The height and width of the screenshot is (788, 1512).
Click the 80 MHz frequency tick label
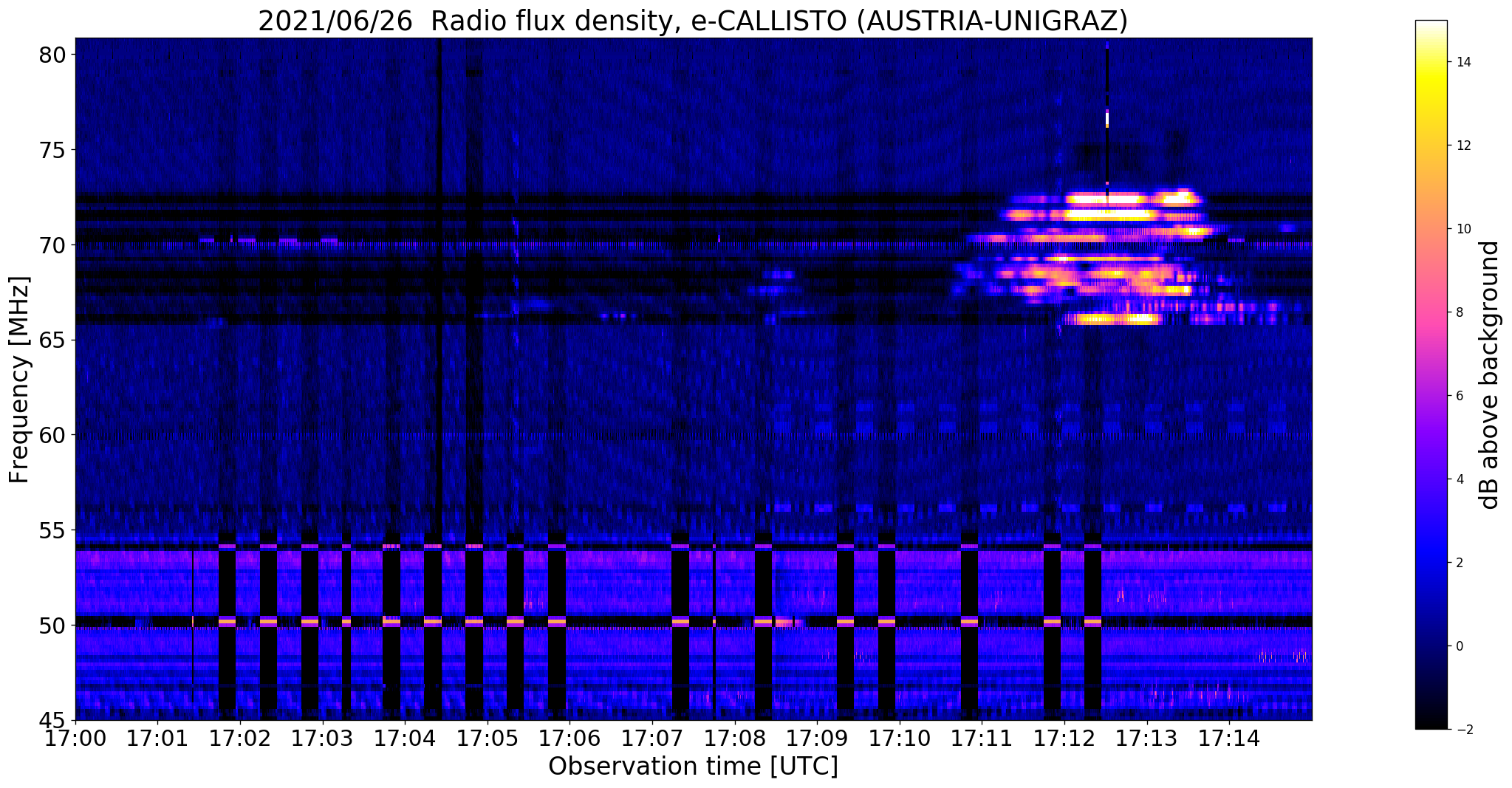click(x=54, y=55)
